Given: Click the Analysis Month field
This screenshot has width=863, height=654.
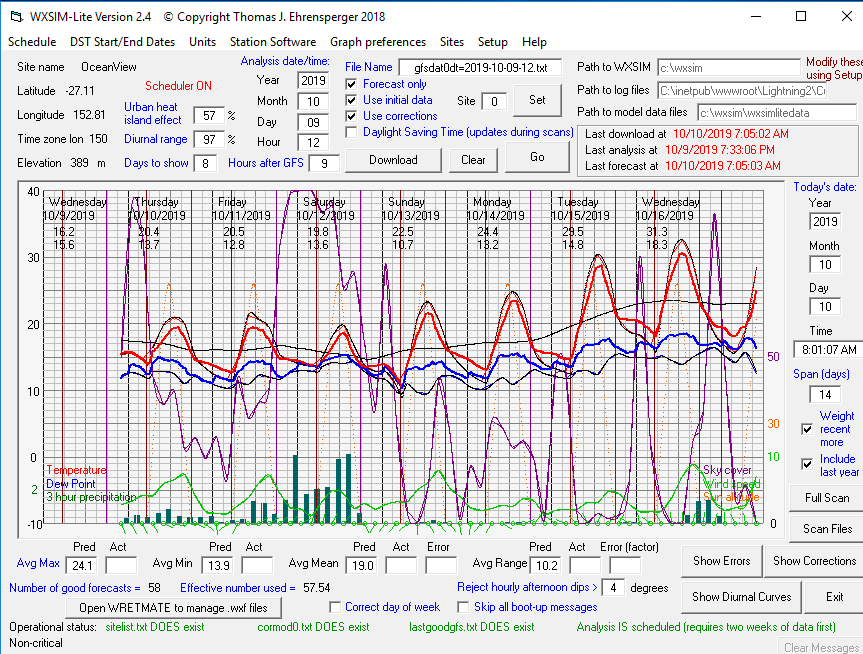Looking at the screenshot, I should 313,102.
